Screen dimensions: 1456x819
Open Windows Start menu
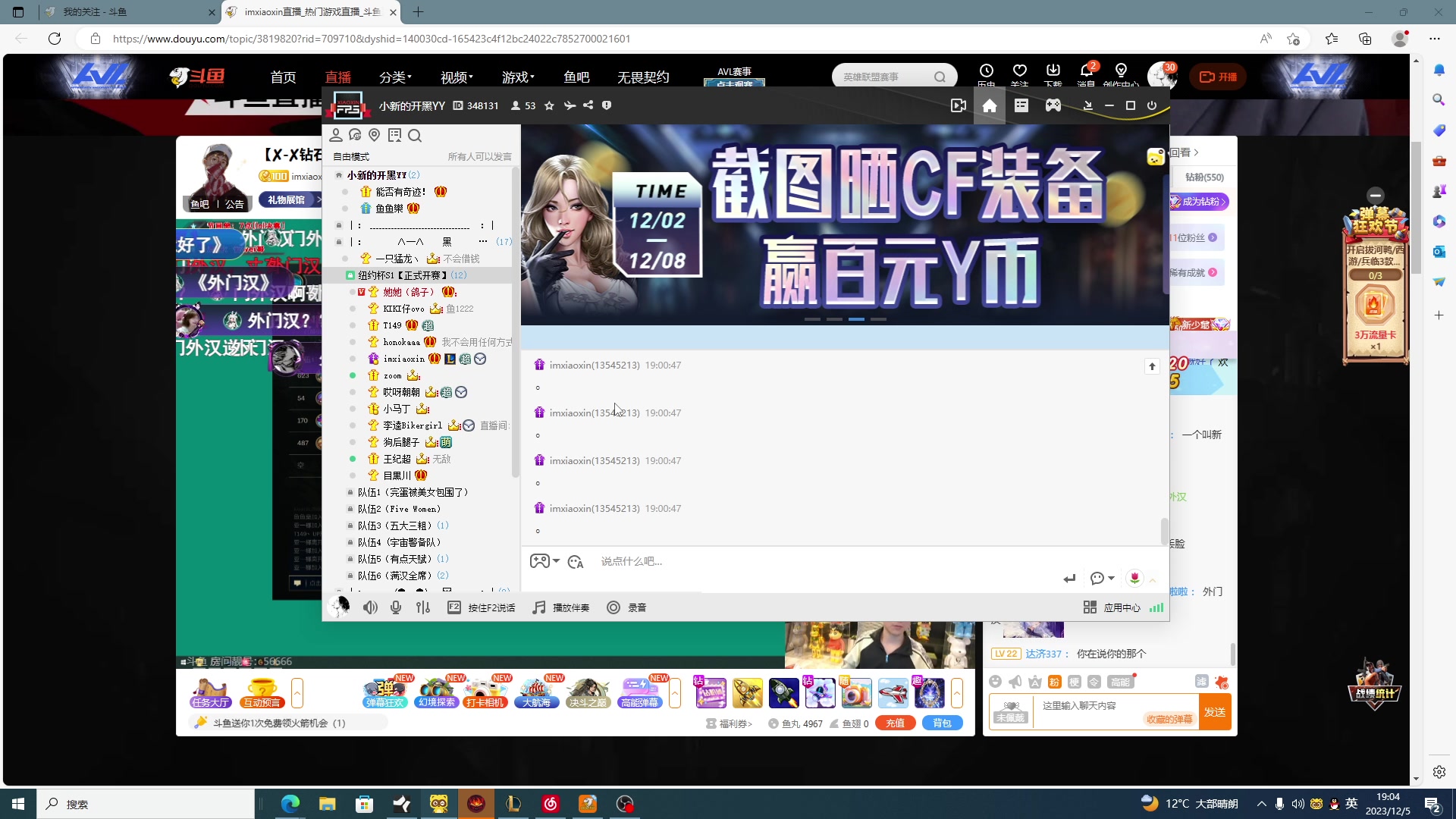click(x=18, y=804)
